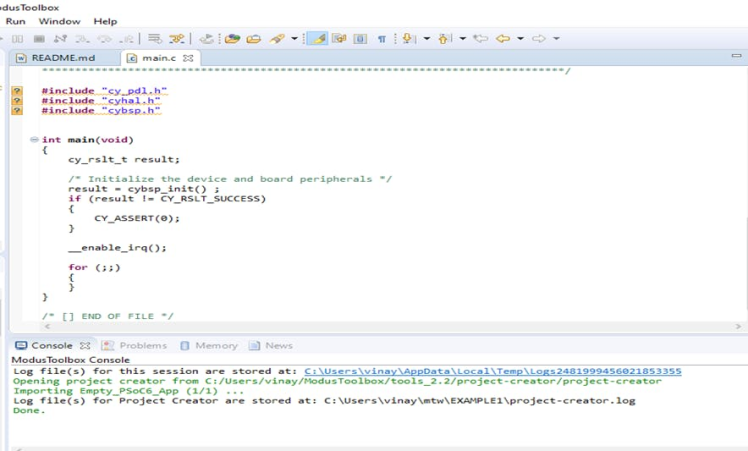Click the Forward navigation arrow
This screenshot has width=748, height=451.
(x=538, y=39)
